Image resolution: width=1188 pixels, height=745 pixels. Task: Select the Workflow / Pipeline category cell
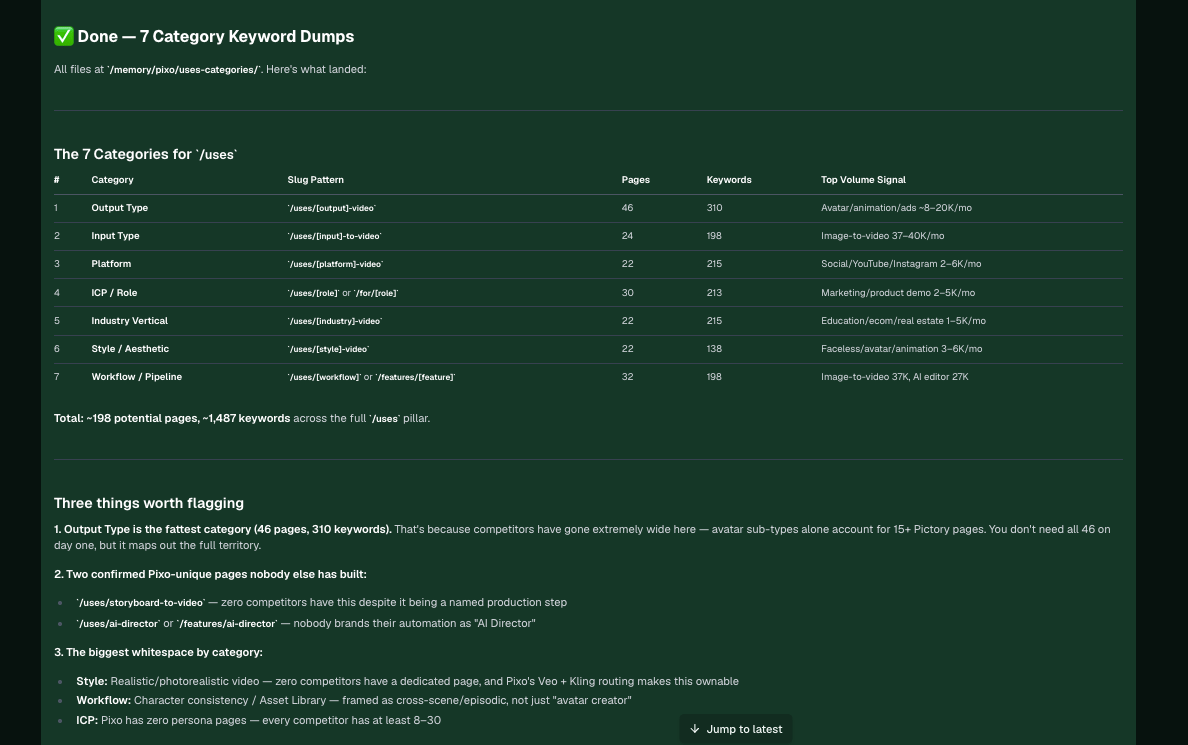pos(136,377)
